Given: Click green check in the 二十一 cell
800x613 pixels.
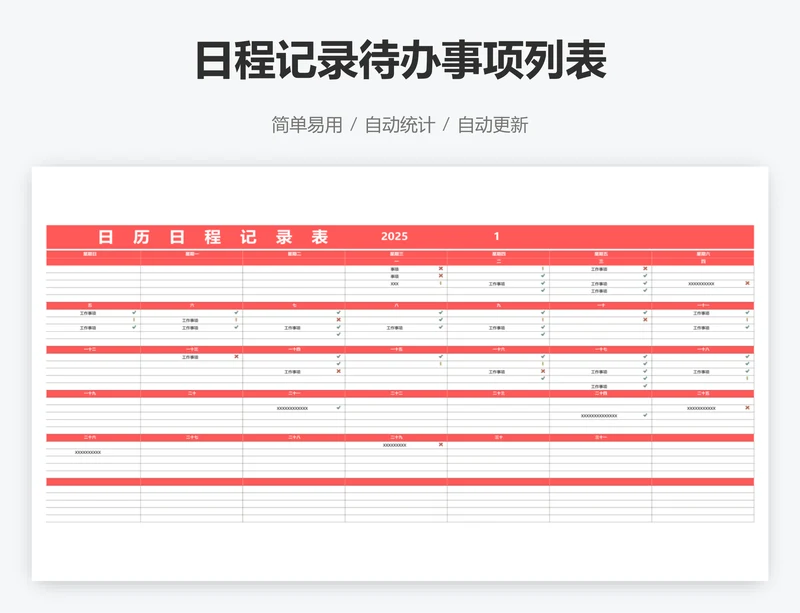Looking at the screenshot, I should pos(339,408).
